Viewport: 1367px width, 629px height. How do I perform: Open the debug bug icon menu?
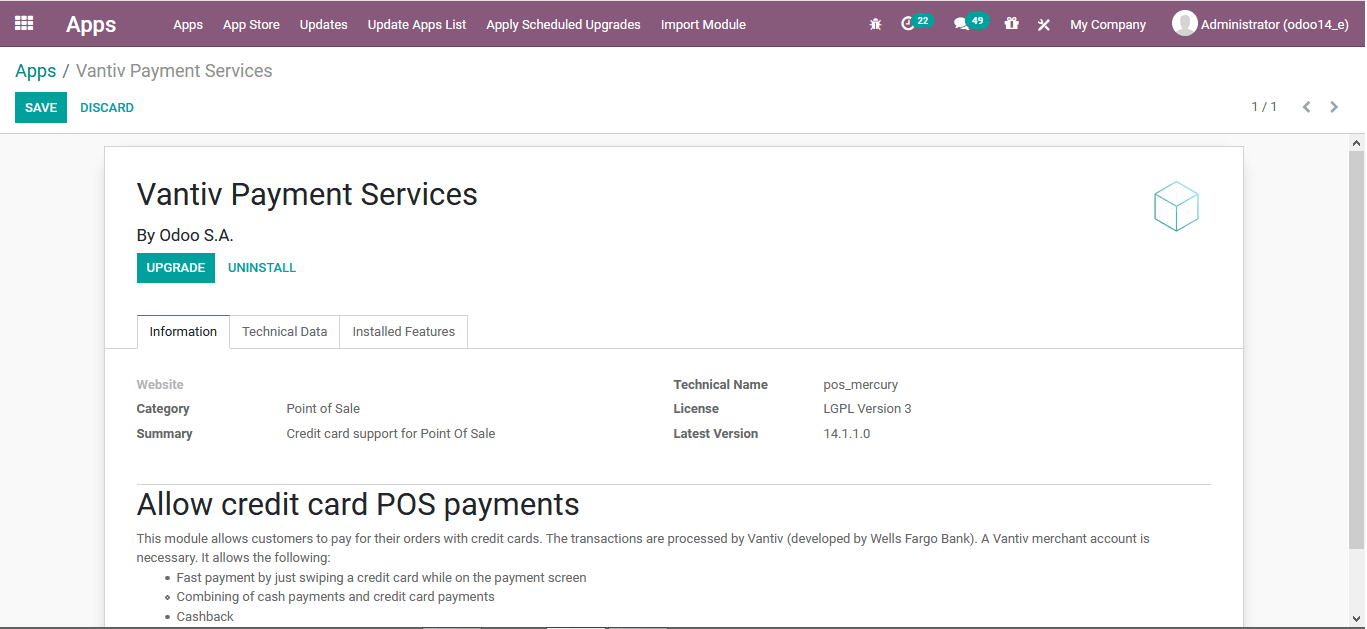[x=876, y=24]
